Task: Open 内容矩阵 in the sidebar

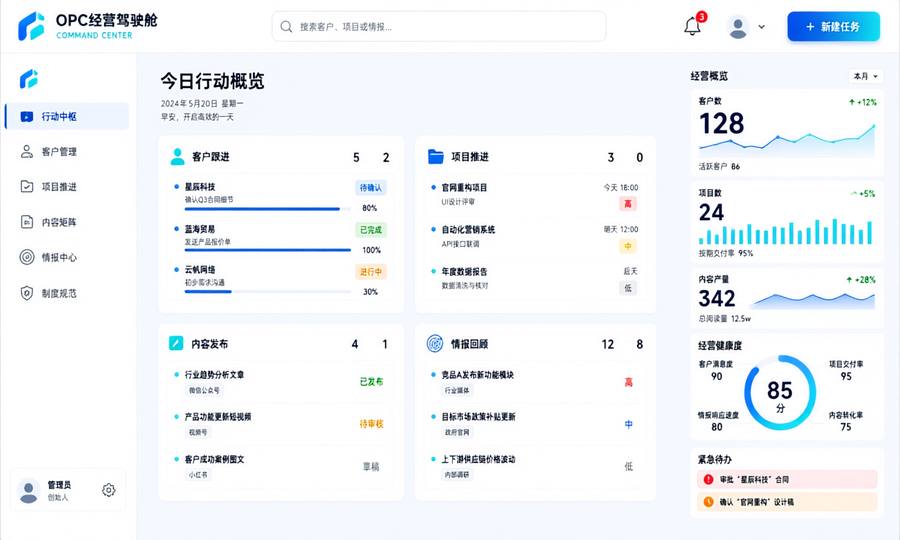Action: (67, 222)
